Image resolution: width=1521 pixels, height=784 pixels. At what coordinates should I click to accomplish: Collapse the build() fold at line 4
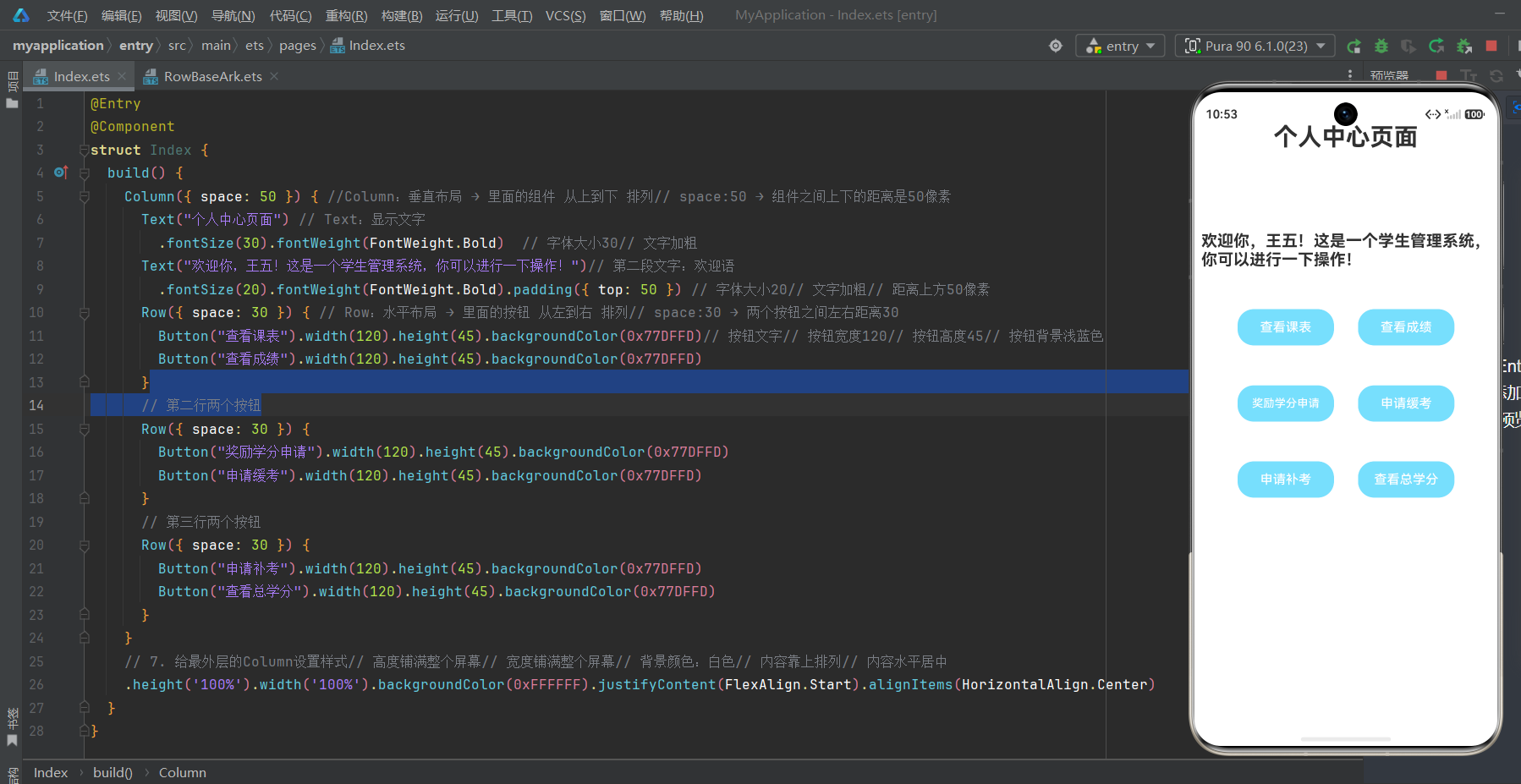[84, 173]
